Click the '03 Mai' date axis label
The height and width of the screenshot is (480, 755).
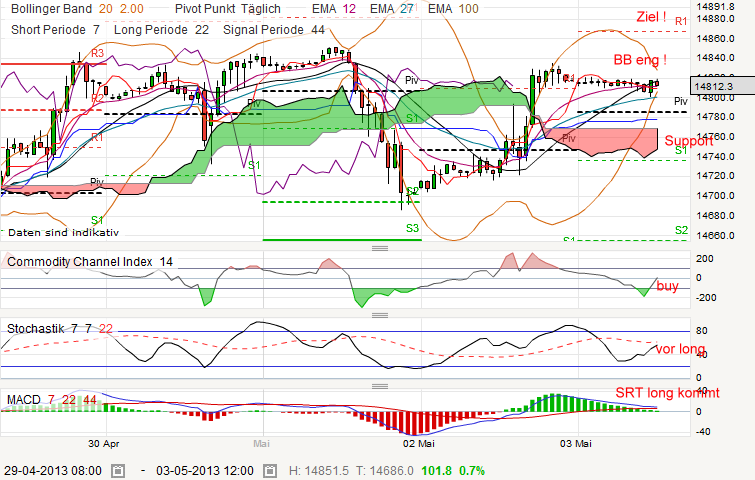click(x=576, y=443)
